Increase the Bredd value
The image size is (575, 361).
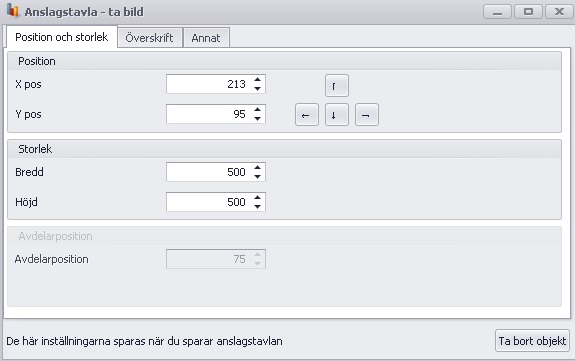click(x=257, y=168)
